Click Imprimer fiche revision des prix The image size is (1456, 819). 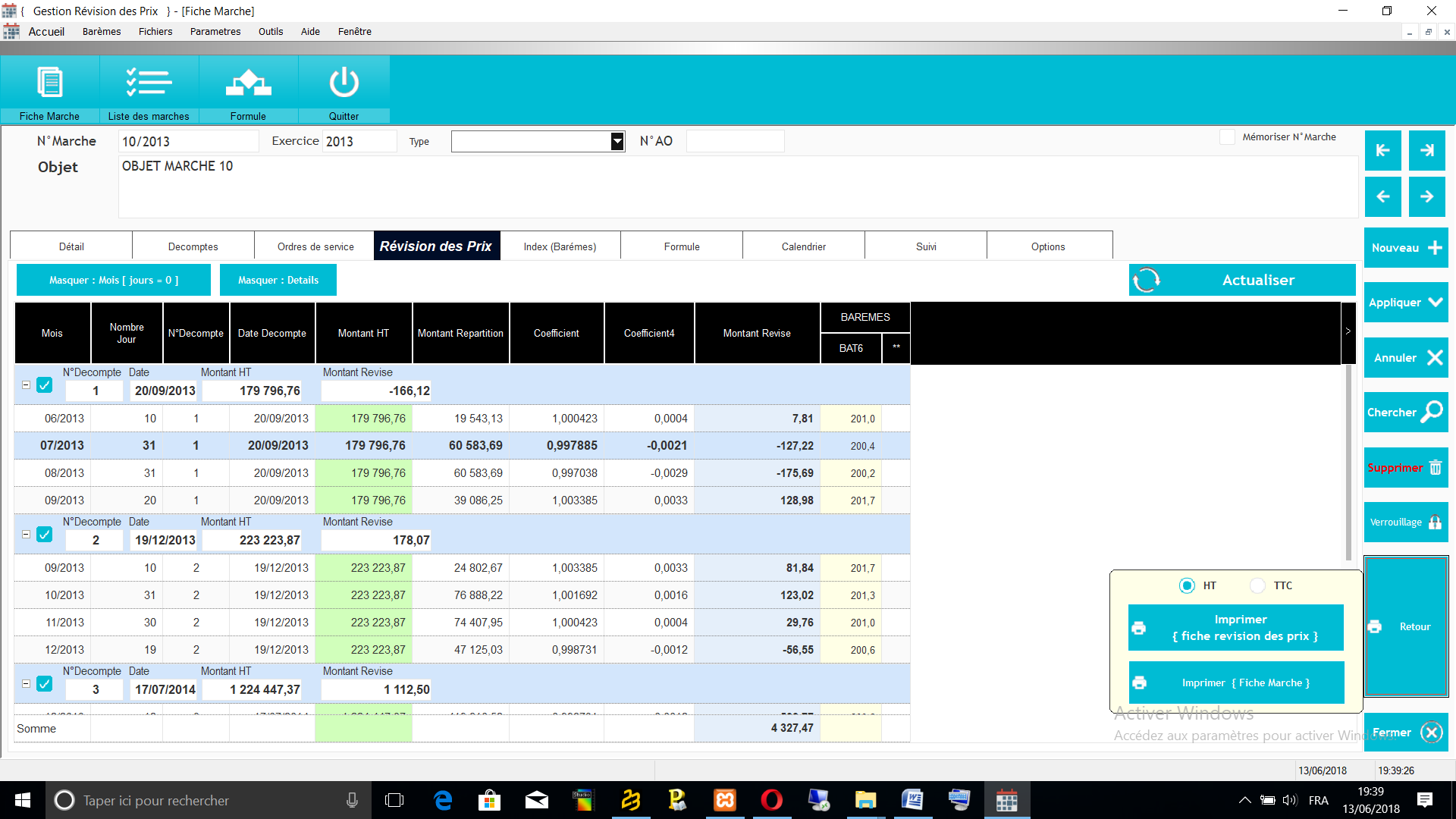pos(1235,628)
